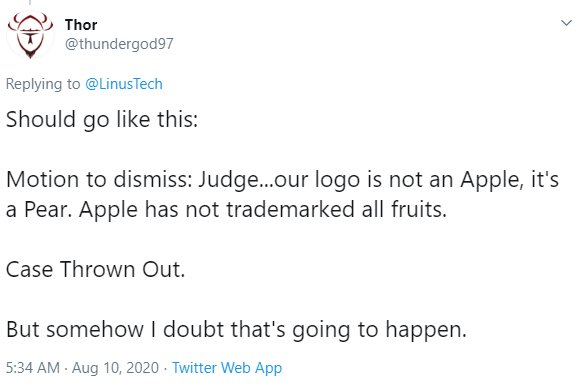
Task: Click the display name Thor
Action: (81, 25)
